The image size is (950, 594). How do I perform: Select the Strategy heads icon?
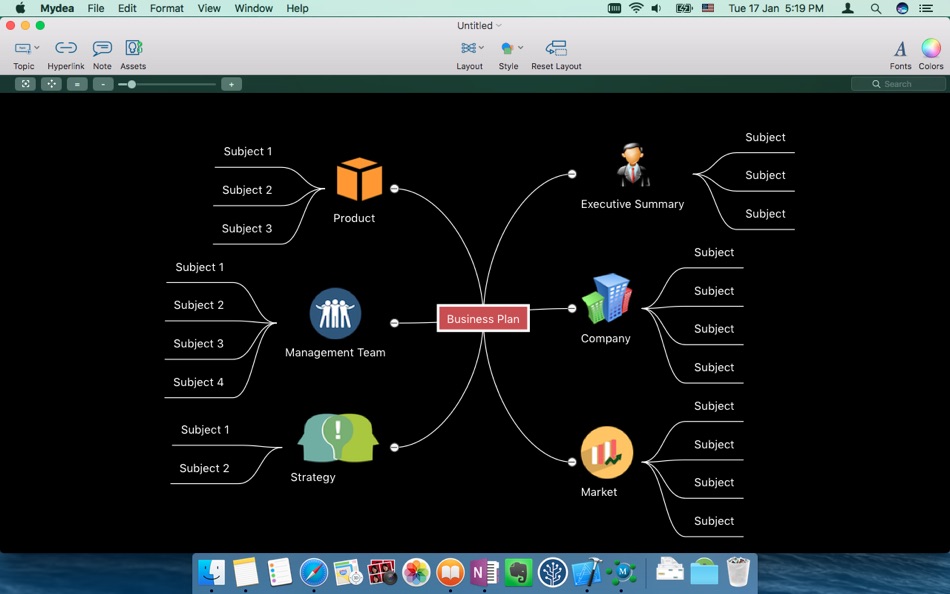coord(338,438)
